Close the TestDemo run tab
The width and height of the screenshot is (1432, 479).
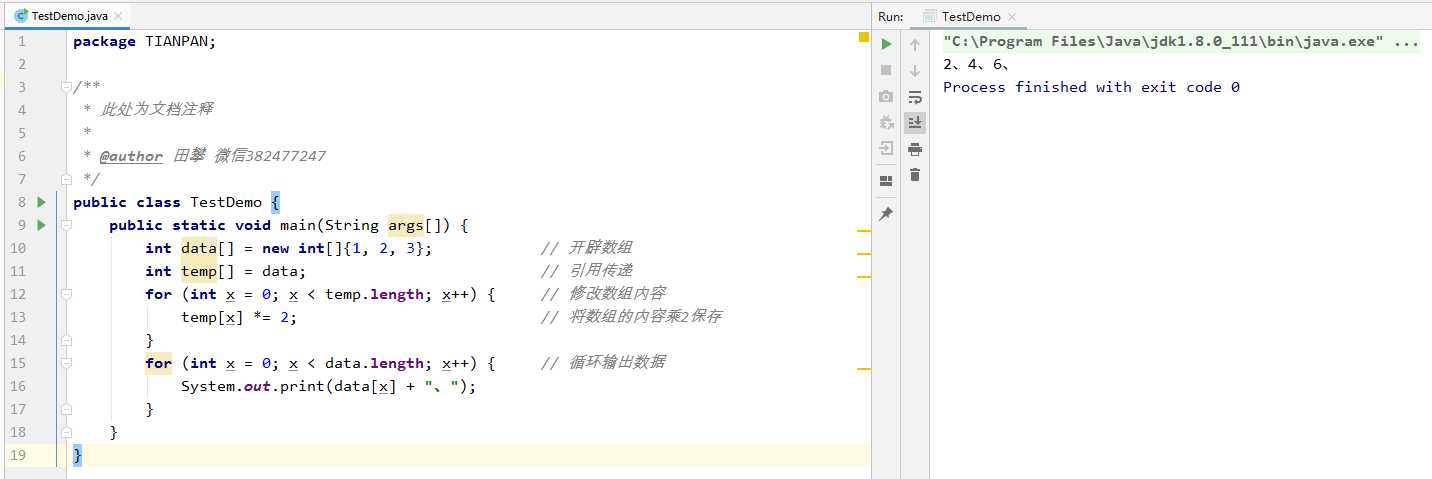coord(1011,17)
